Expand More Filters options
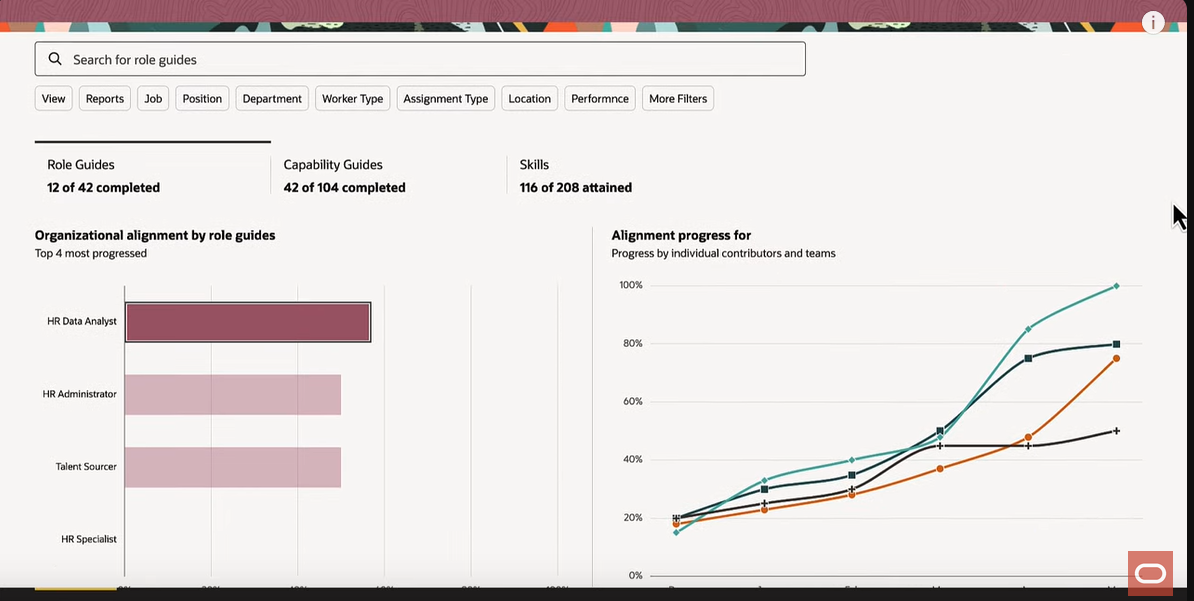The image size is (1194, 601). (677, 98)
